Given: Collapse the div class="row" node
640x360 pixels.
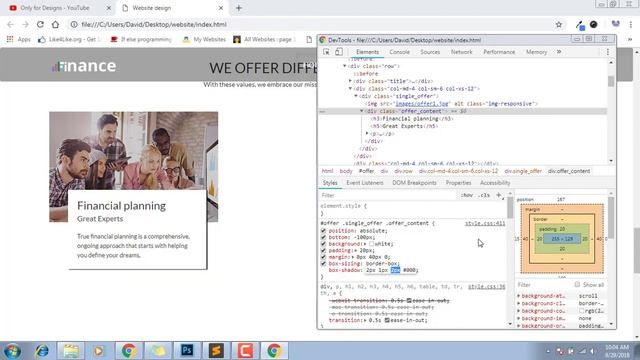Looking at the screenshot, I should point(344,66).
